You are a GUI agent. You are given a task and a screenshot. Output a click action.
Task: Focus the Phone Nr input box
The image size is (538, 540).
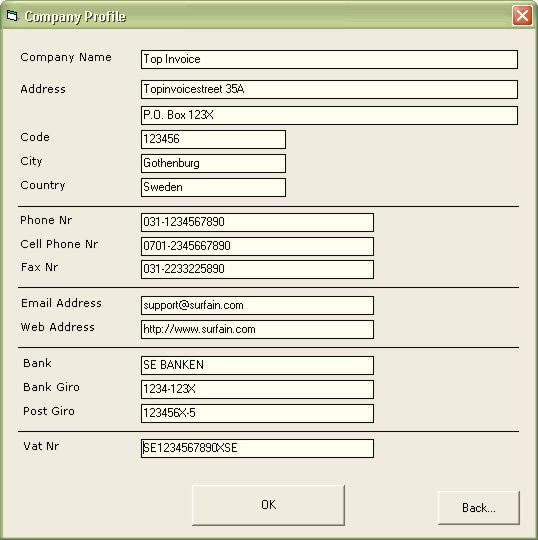click(257, 222)
